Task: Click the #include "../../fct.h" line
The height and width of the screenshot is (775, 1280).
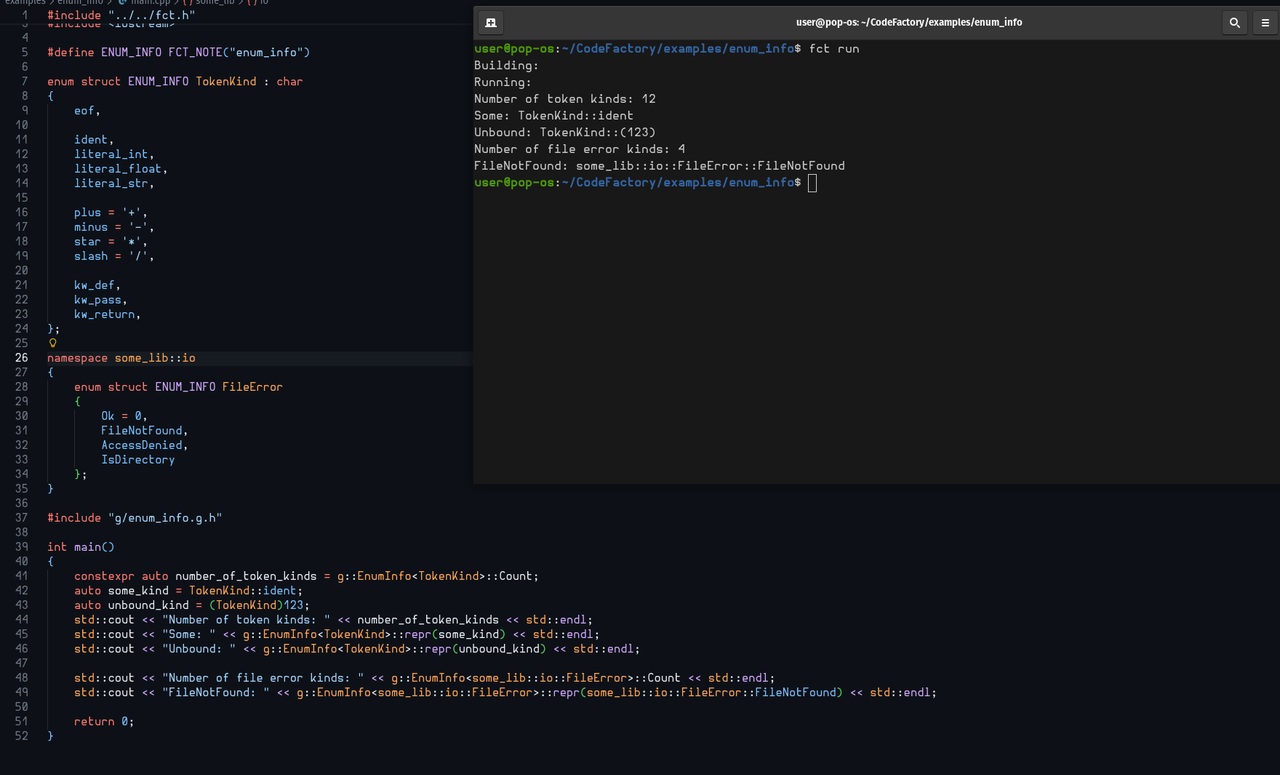Action: (x=121, y=16)
